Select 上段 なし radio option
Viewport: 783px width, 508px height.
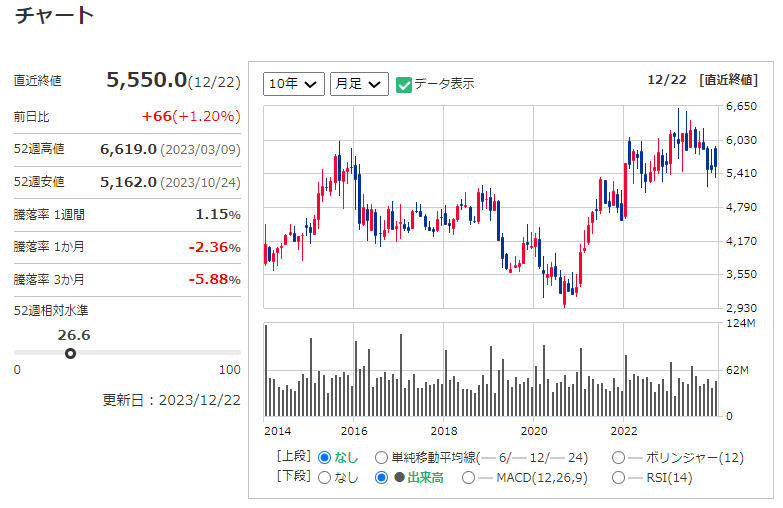point(324,457)
